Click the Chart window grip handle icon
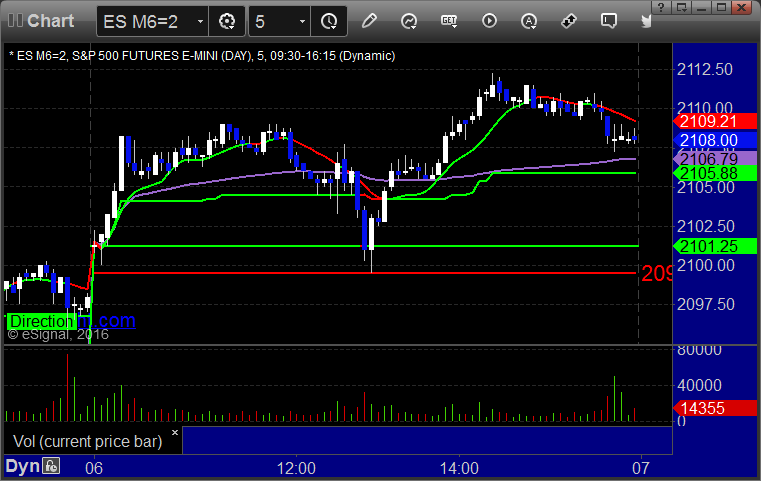The height and width of the screenshot is (481, 761). [x=15, y=20]
